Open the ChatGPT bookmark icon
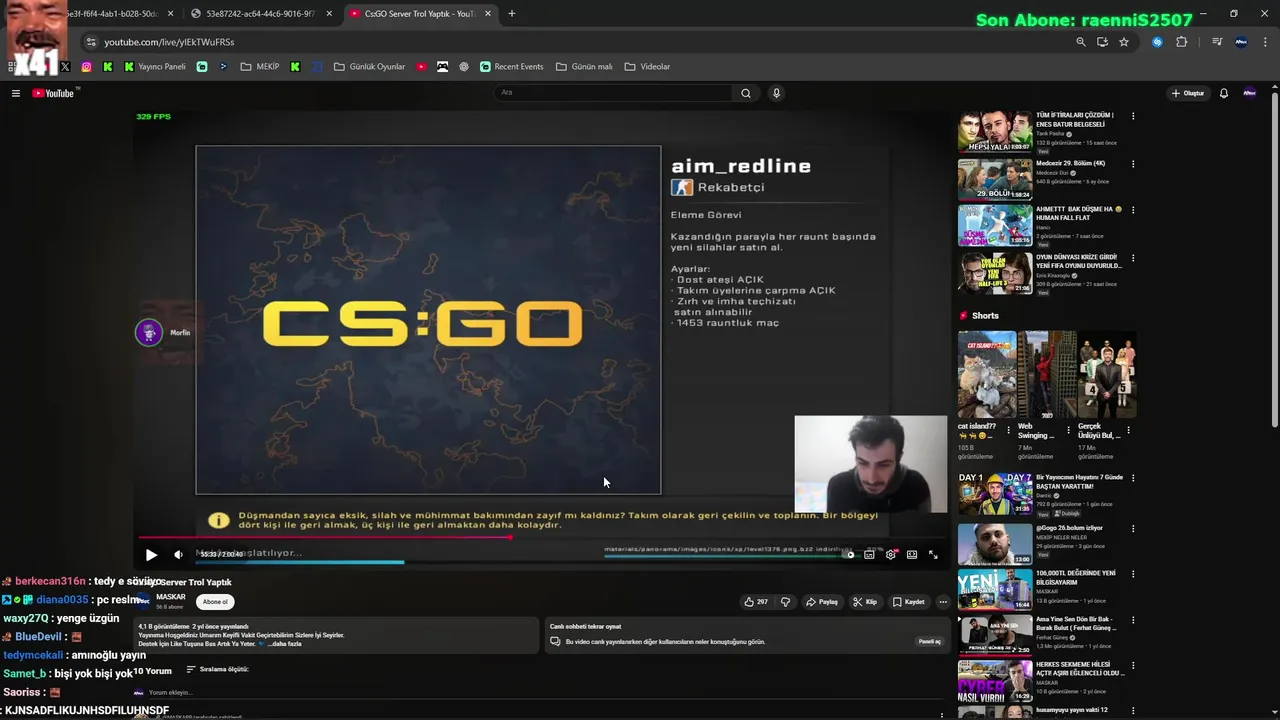 click(x=464, y=67)
